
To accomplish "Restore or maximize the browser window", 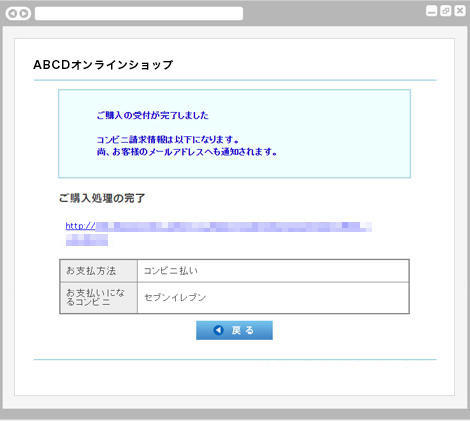I will click(x=446, y=11).
